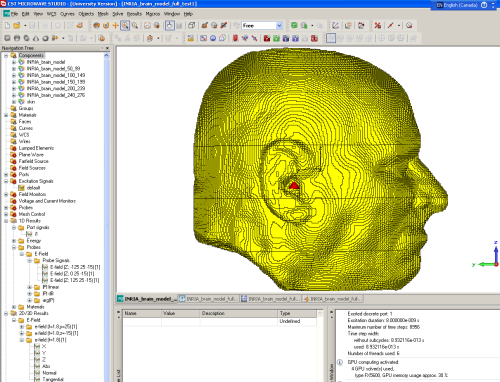The width and height of the screenshot is (500, 382).
Task: Create a Brick shape from toolbar
Action: coord(7,38)
